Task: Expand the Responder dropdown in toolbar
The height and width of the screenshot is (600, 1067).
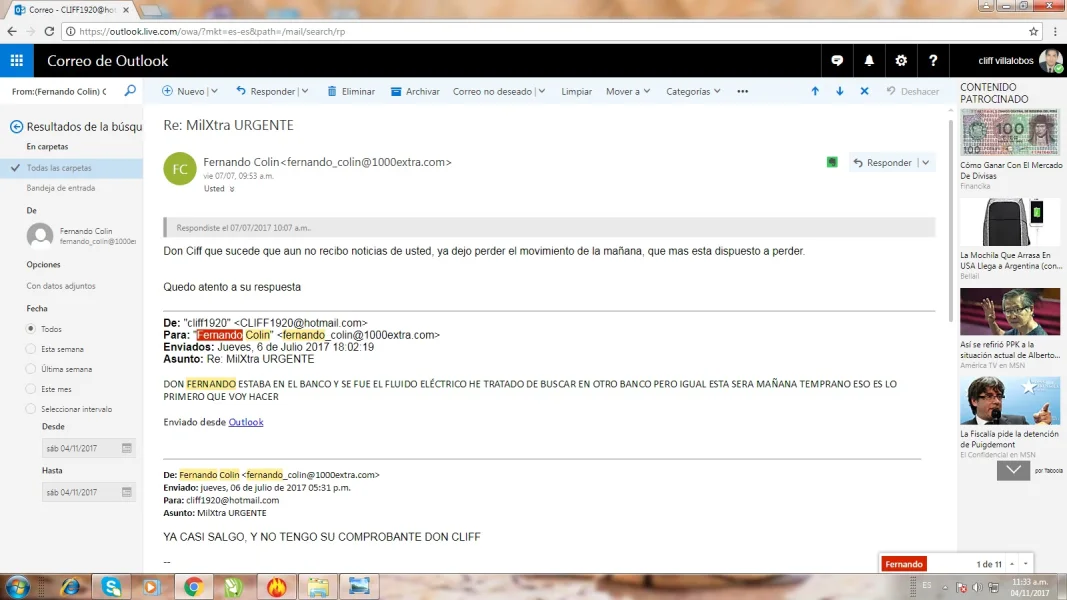Action: pos(304,91)
